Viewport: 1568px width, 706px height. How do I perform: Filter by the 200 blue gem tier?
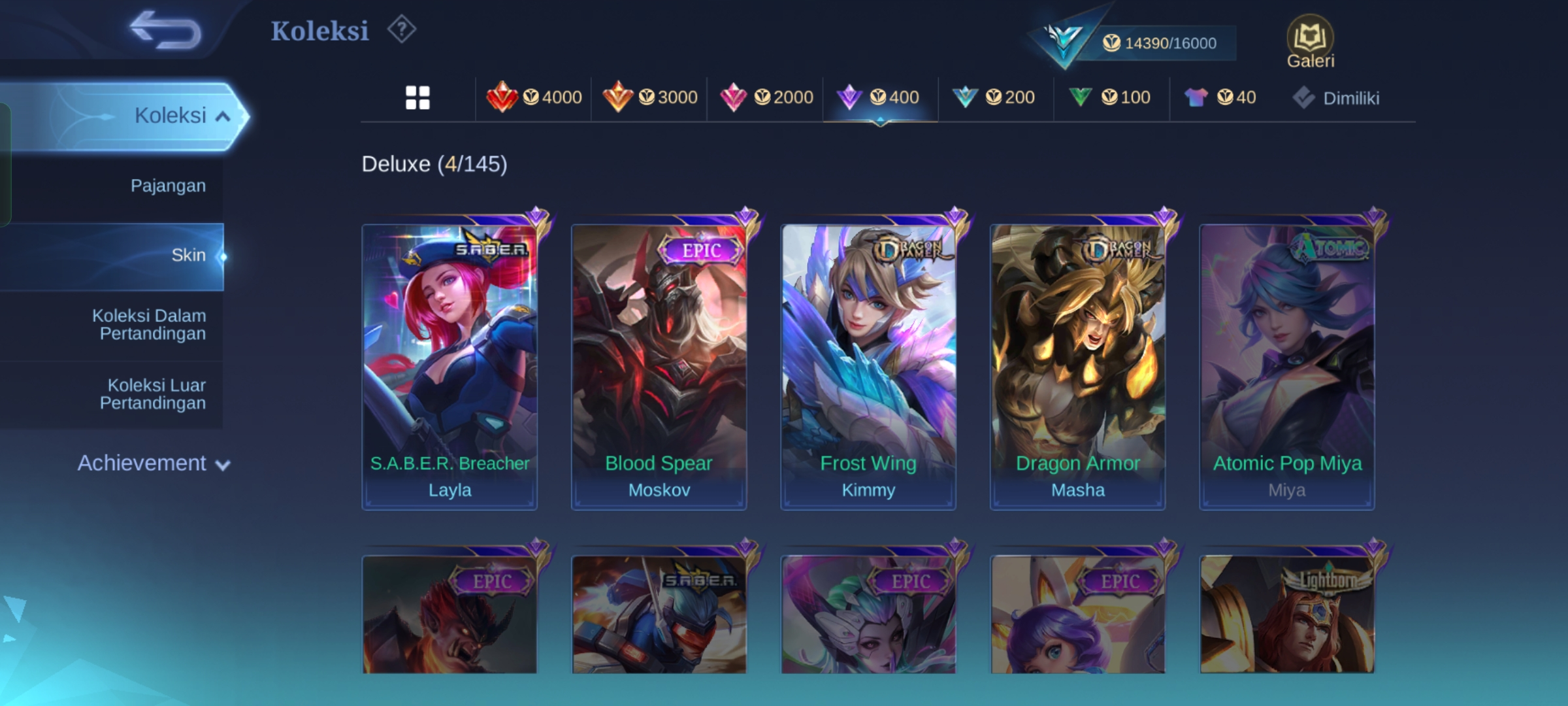pyautogui.click(x=993, y=97)
